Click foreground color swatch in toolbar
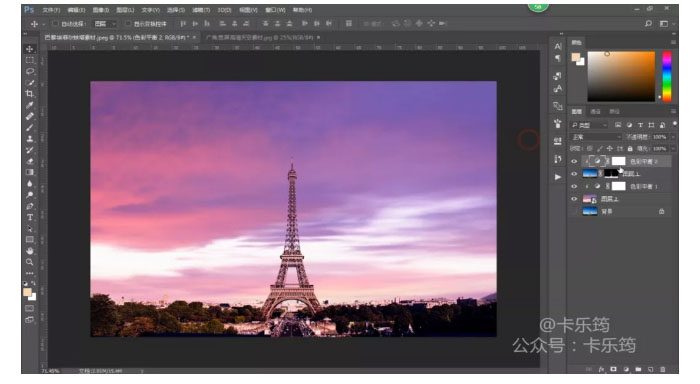Image resolution: width=700 pixels, height=384 pixels. [x=28, y=292]
